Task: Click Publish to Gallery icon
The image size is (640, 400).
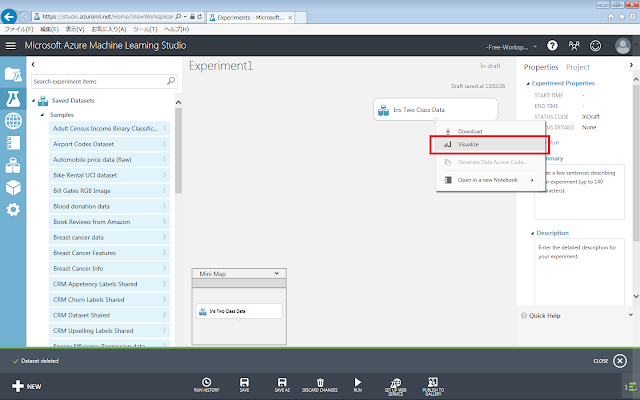Action: tap(433, 387)
